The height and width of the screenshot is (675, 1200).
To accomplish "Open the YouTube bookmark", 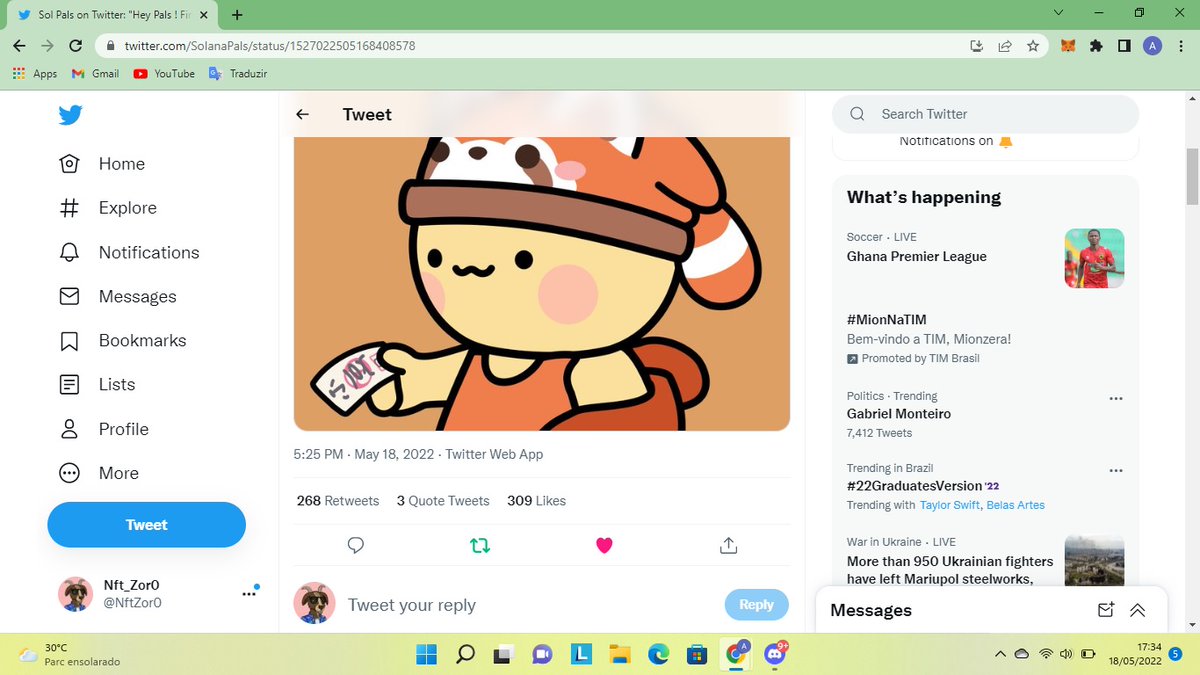I will tap(164, 74).
